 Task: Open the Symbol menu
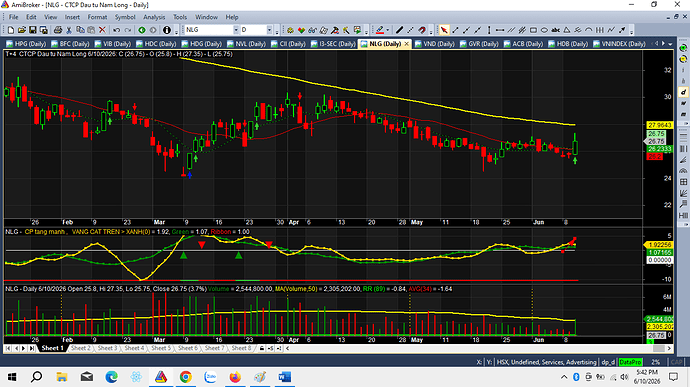(x=125, y=17)
